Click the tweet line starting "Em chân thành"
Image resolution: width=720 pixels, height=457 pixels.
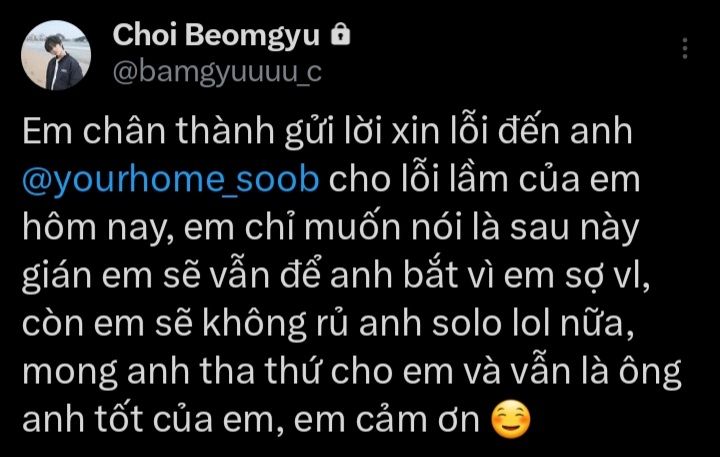pyautogui.click(x=327, y=131)
